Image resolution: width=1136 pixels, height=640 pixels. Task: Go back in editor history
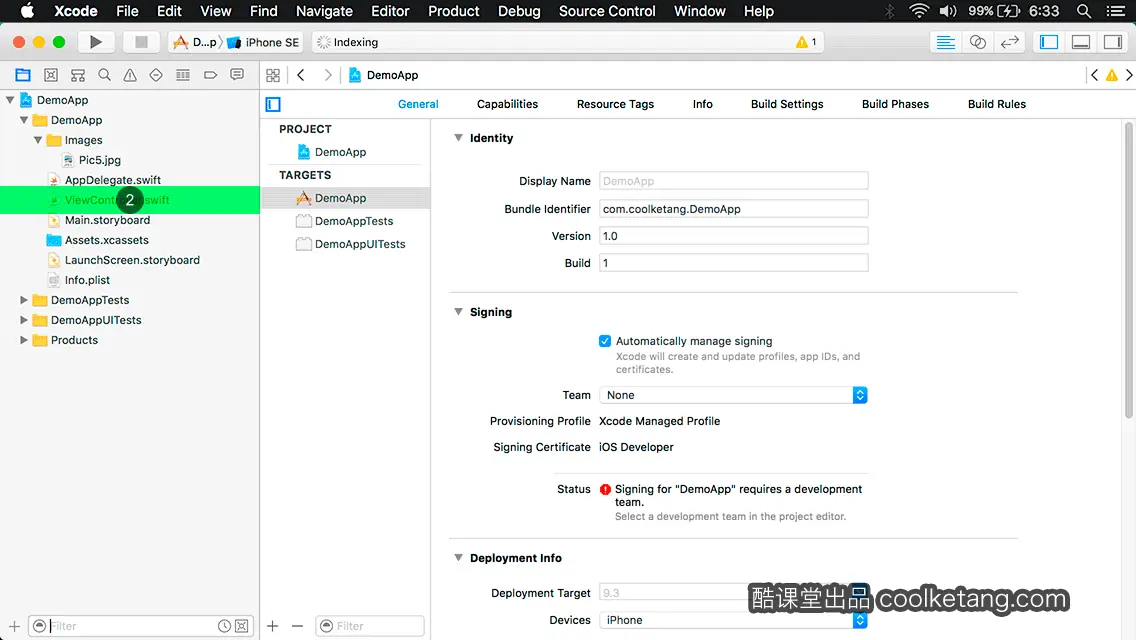pyautogui.click(x=301, y=75)
